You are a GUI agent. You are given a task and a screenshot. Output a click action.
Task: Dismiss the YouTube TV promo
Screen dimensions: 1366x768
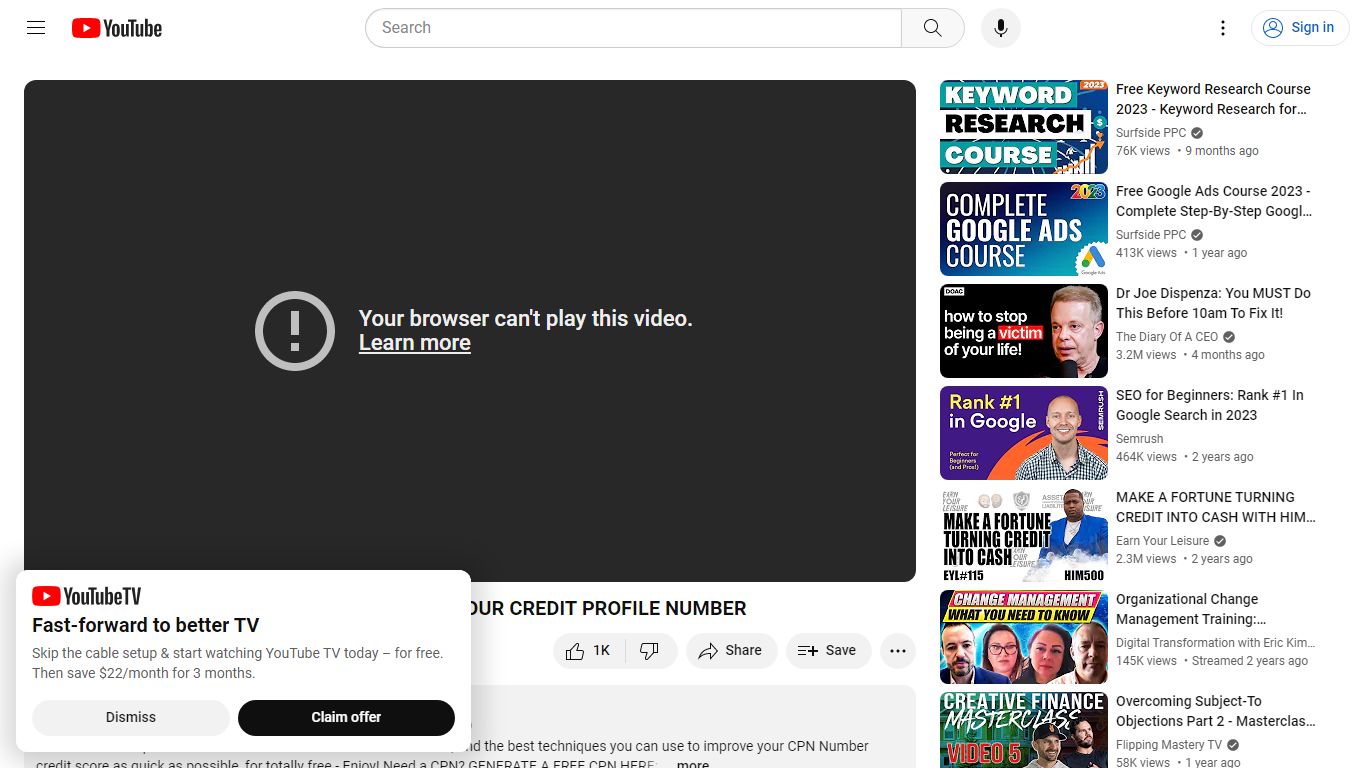(x=131, y=717)
